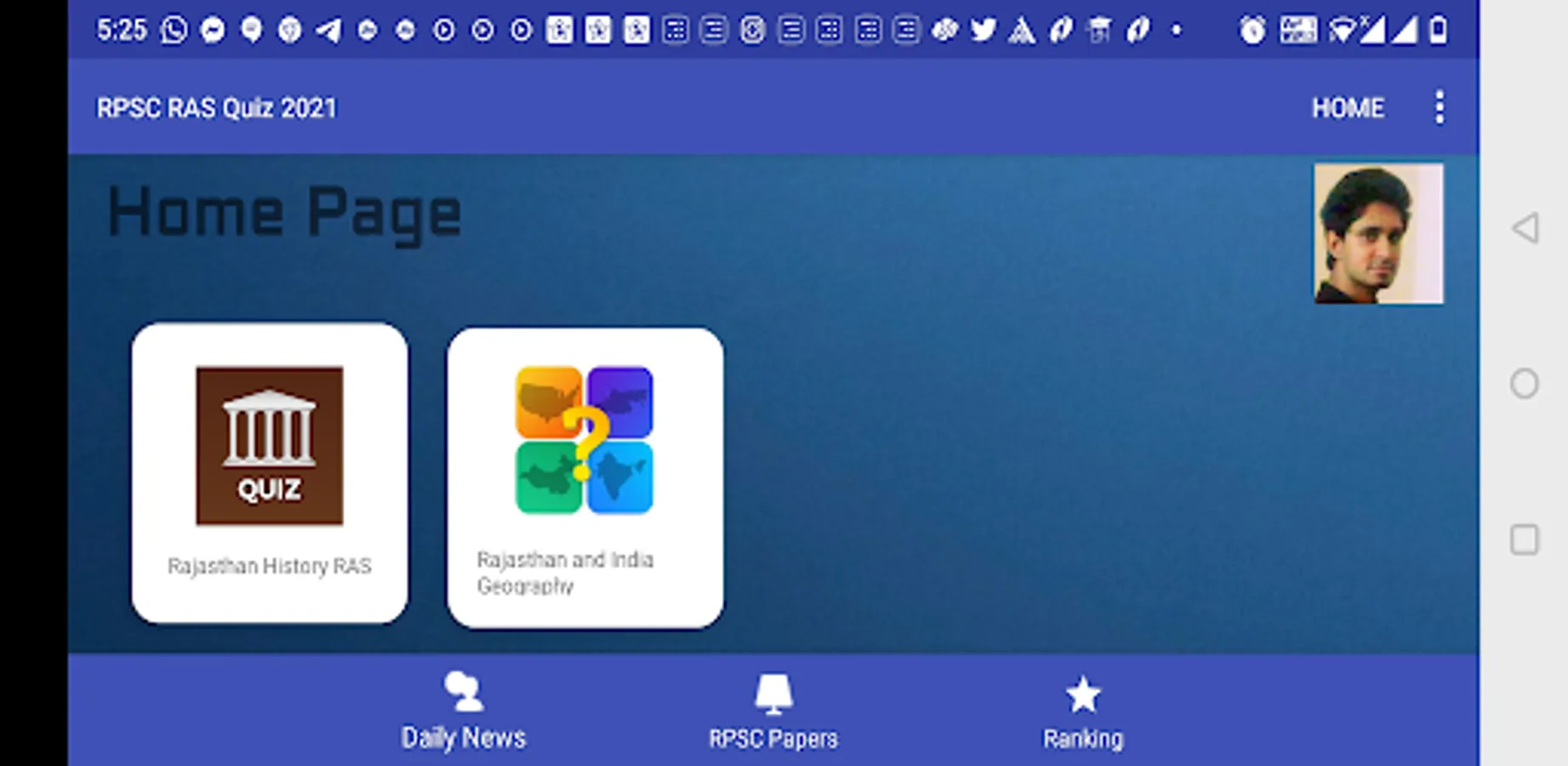Open the three-dot overflow menu
The height and width of the screenshot is (766, 1568).
click(1440, 108)
